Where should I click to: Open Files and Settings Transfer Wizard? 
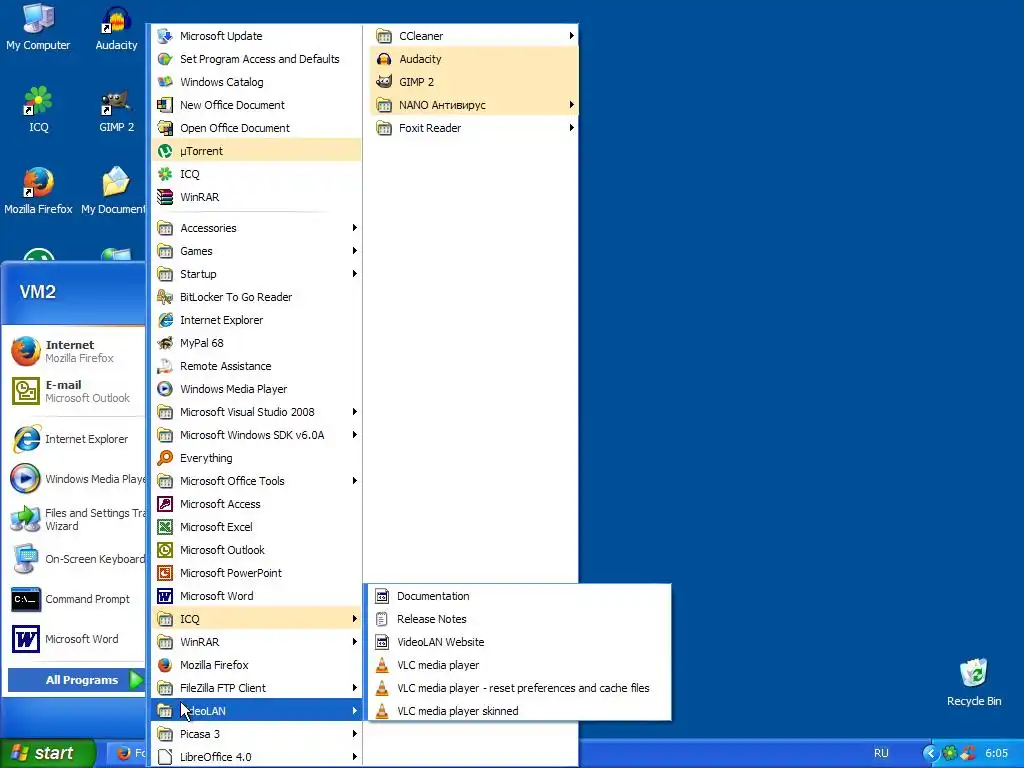76,519
